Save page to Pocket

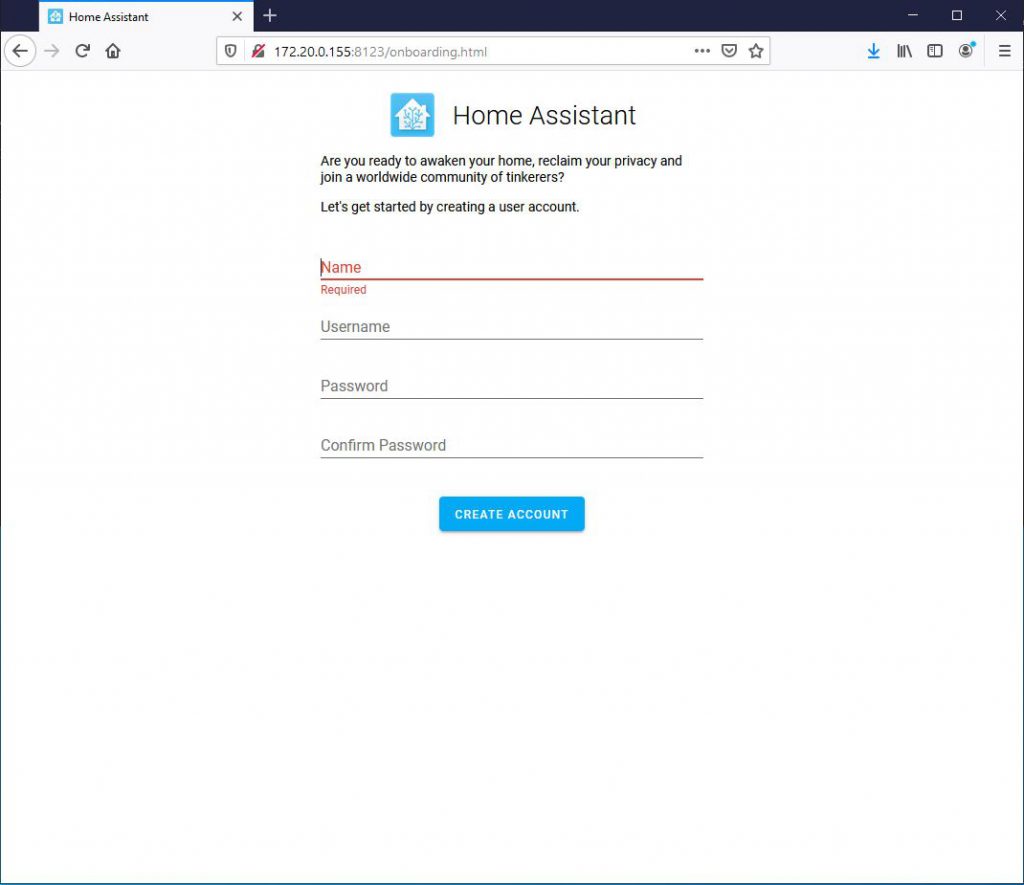[729, 51]
